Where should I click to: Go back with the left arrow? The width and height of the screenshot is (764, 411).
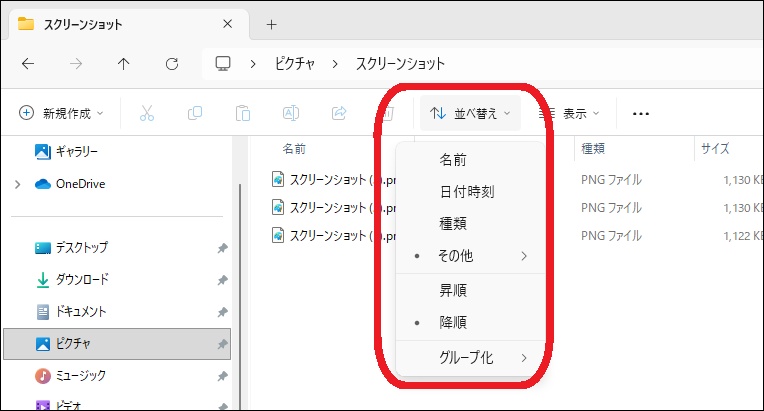pyautogui.click(x=28, y=64)
